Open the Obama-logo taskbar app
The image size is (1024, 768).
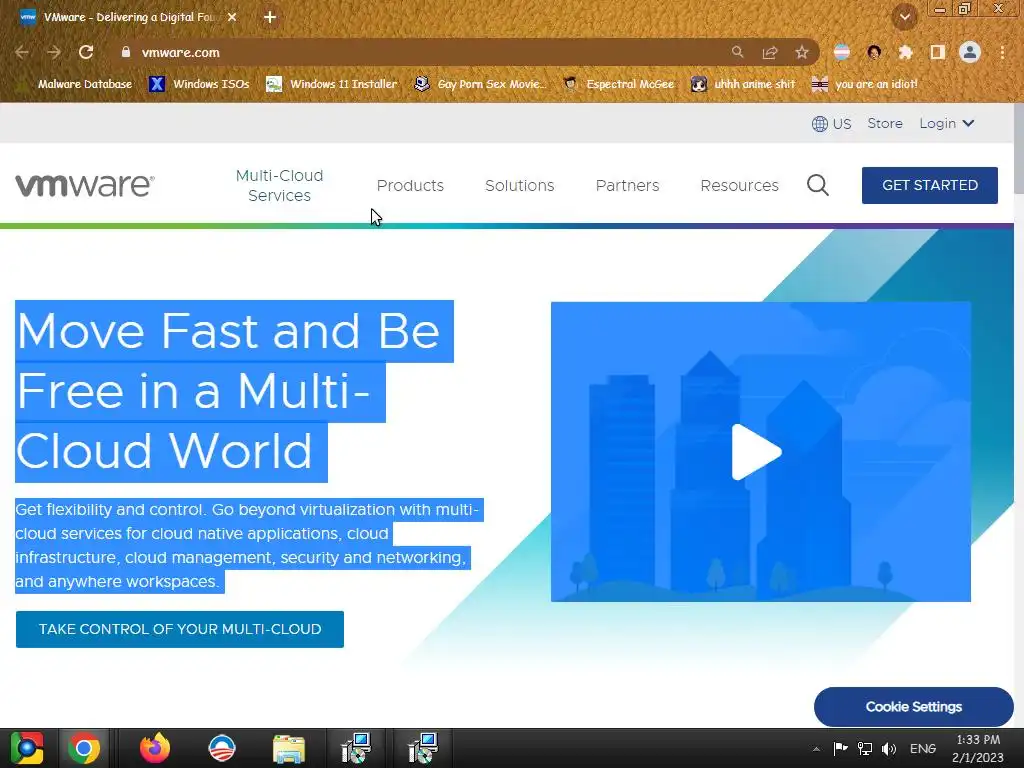tap(222, 748)
